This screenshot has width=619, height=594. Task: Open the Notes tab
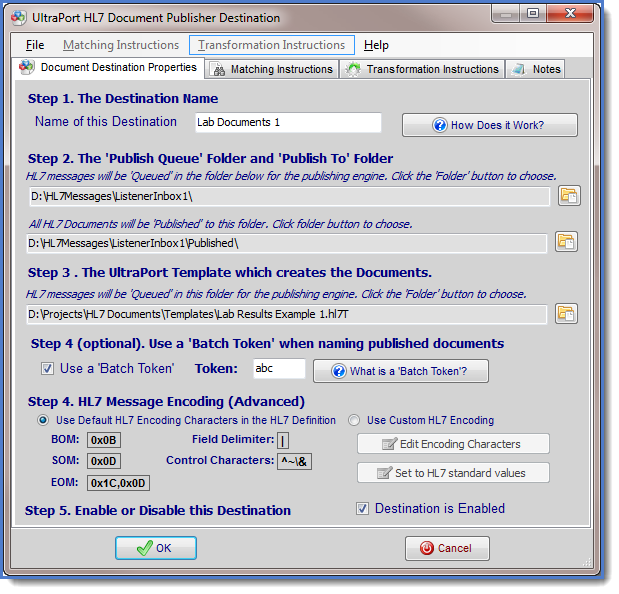(535, 69)
